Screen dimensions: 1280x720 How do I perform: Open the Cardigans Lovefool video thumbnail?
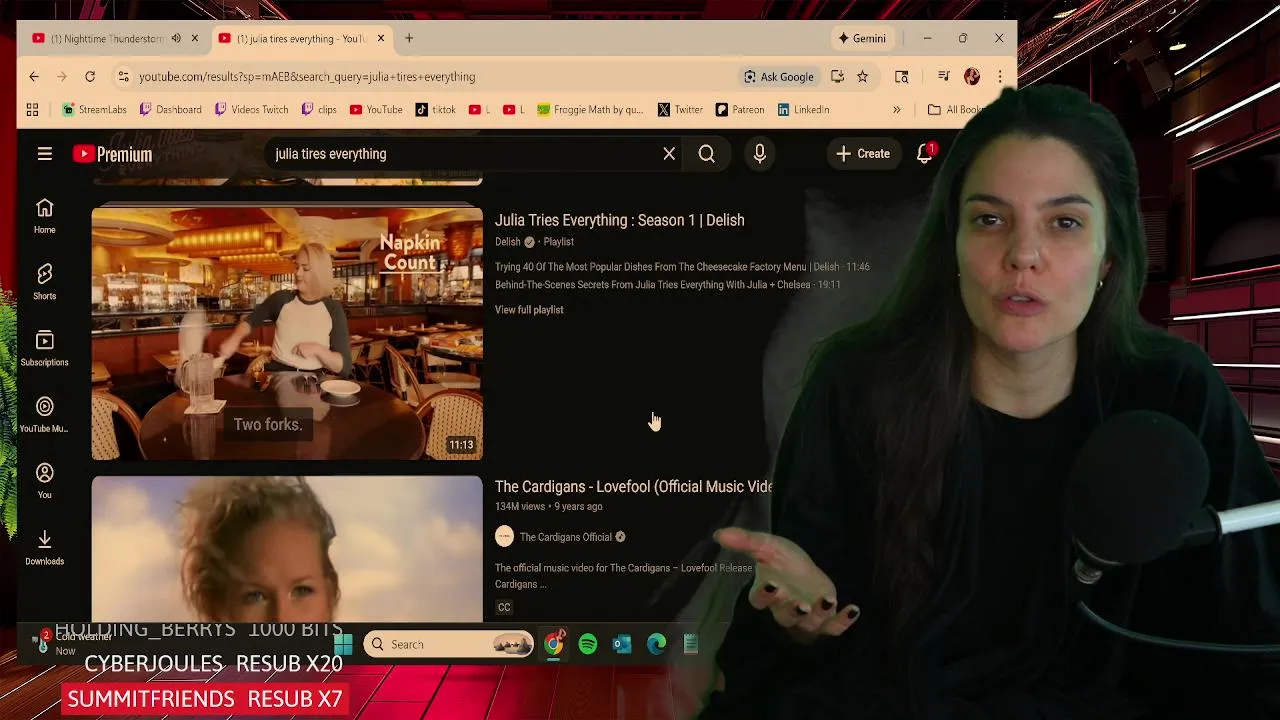coord(287,548)
